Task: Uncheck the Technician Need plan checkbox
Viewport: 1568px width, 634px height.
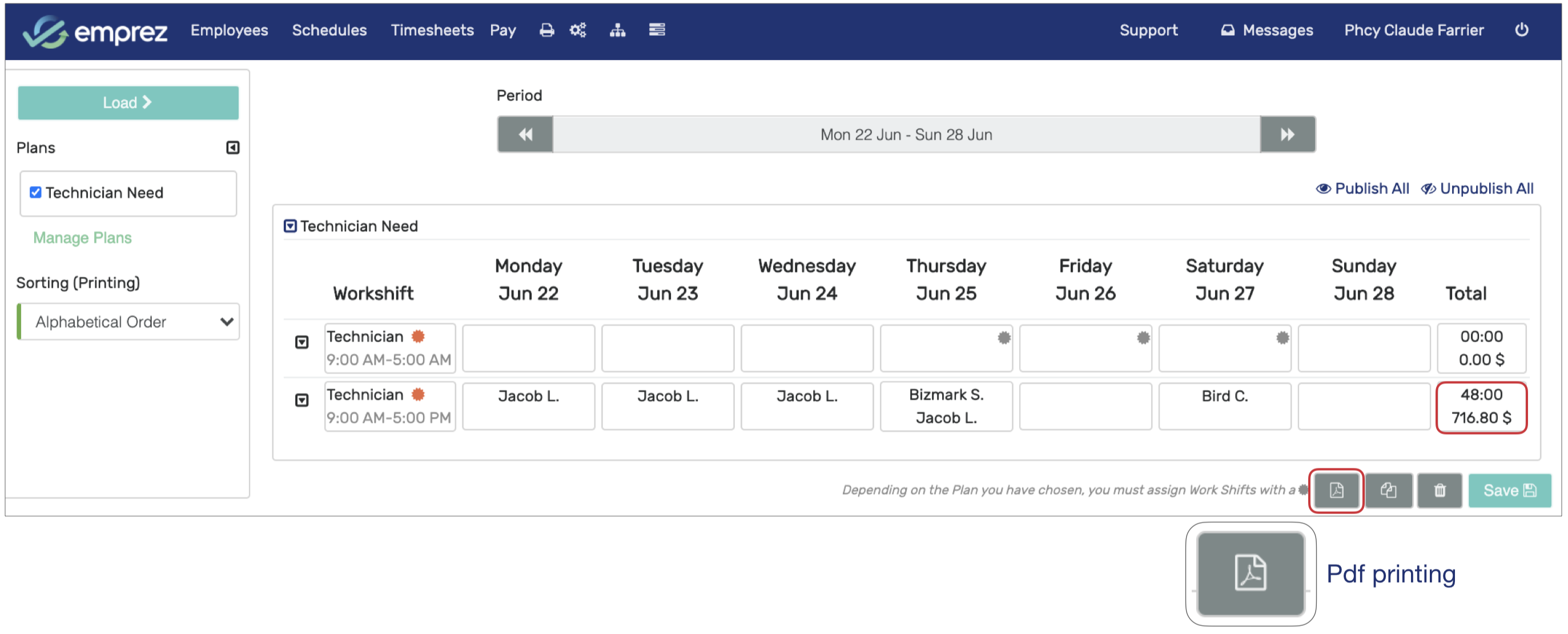Action: coord(36,192)
